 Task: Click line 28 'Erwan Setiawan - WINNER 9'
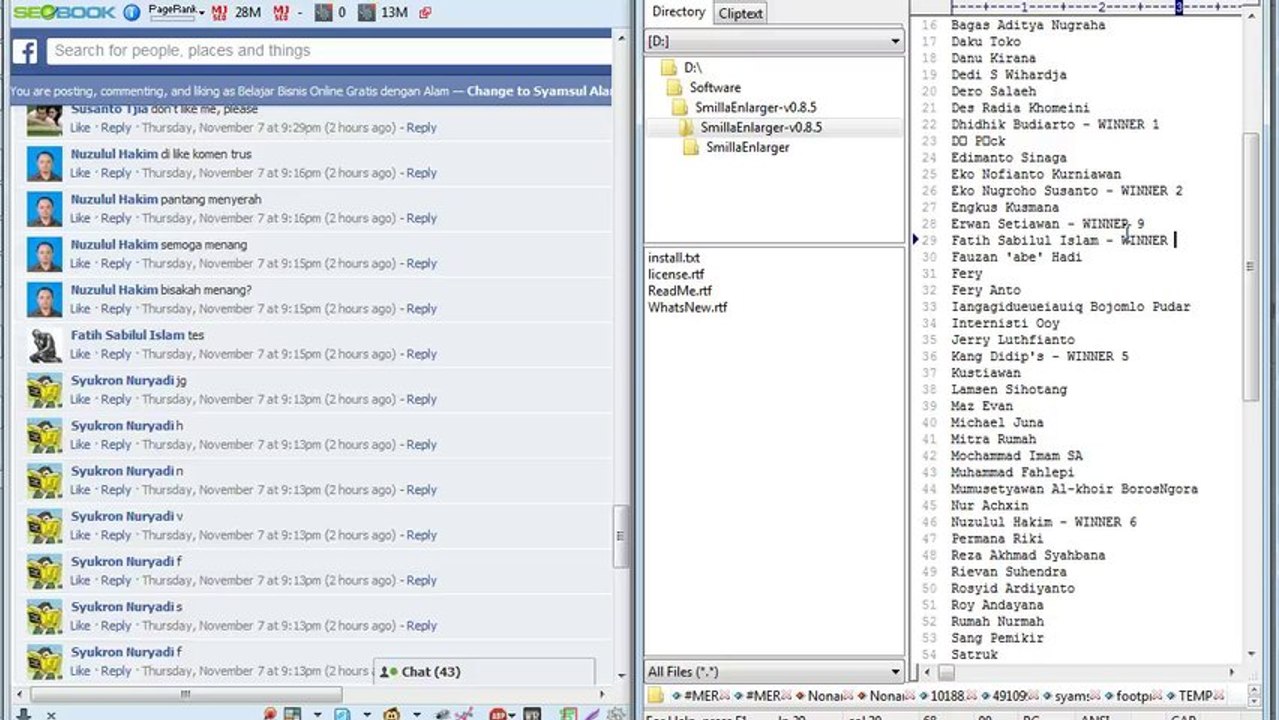(x=1047, y=224)
